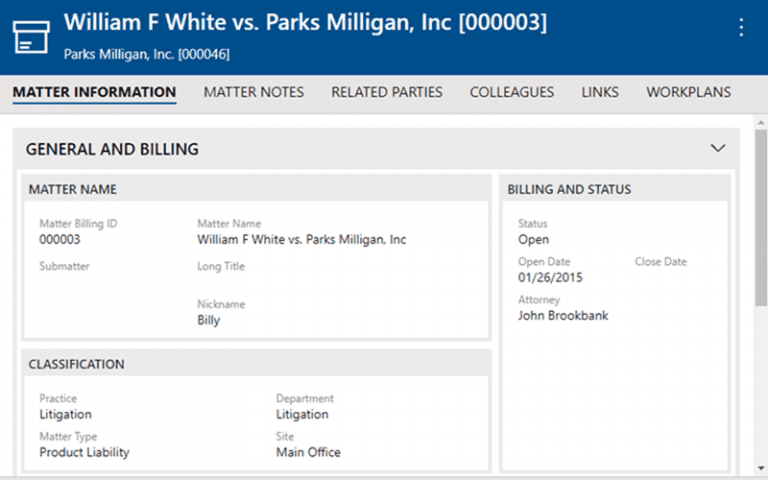This screenshot has height=480, width=768.
Task: Click the attorney name John Brookbank
Action: coord(563,316)
